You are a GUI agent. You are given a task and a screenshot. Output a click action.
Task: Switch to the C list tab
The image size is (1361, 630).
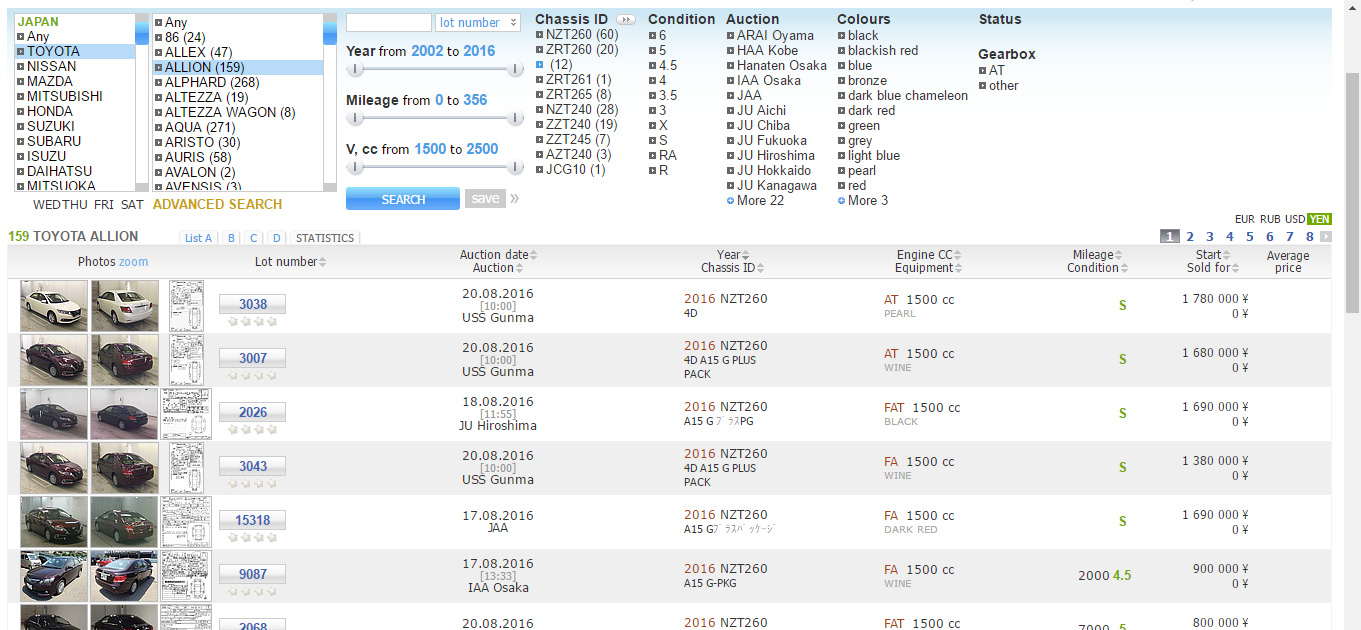[x=253, y=238]
